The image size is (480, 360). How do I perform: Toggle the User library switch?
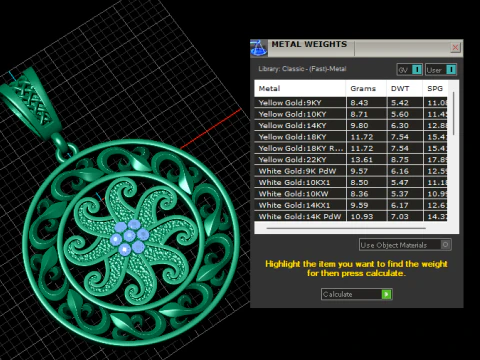(x=441, y=70)
